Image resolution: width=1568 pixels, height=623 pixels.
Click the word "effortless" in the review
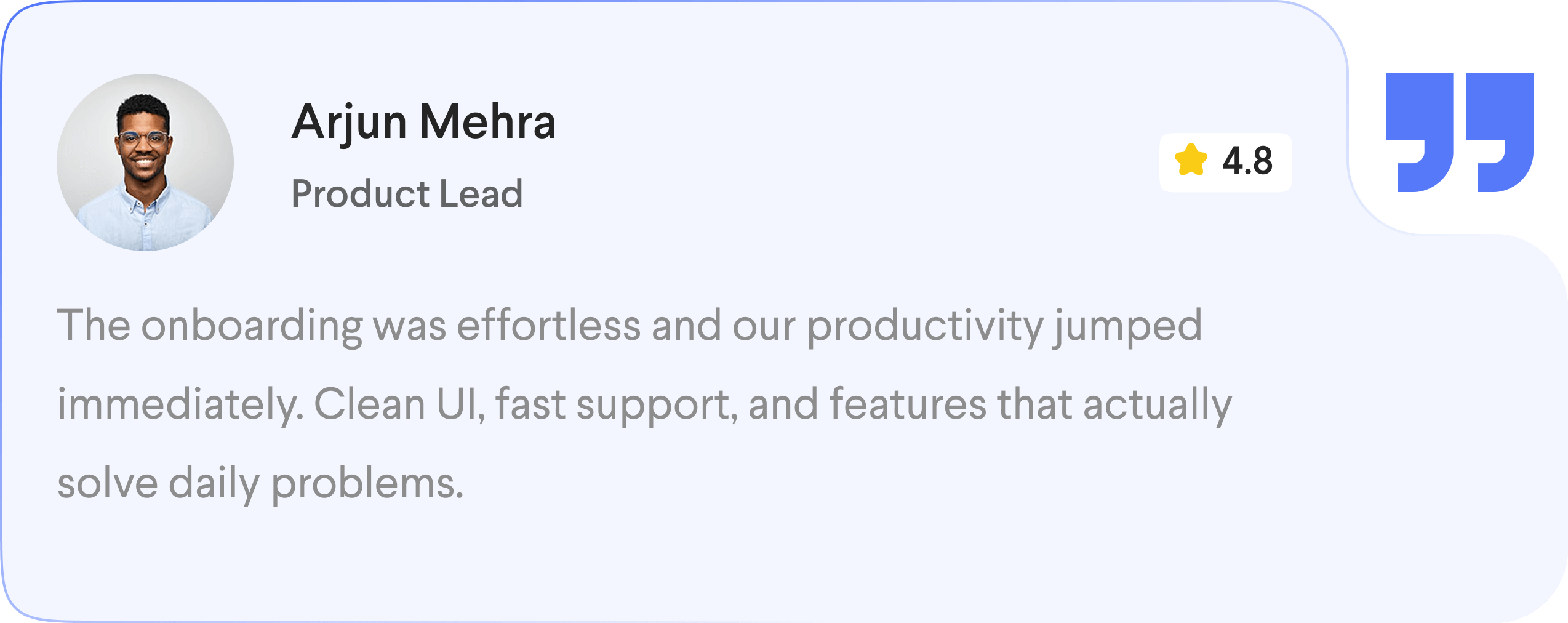click(548, 326)
